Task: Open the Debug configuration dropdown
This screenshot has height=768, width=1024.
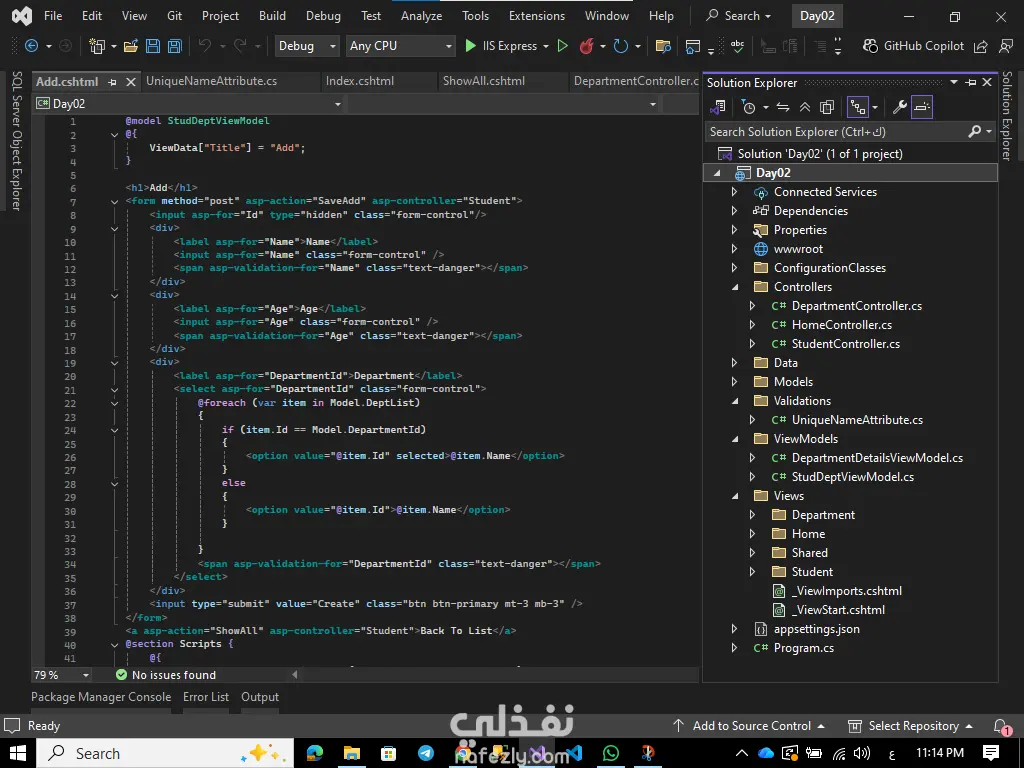Action: (307, 46)
